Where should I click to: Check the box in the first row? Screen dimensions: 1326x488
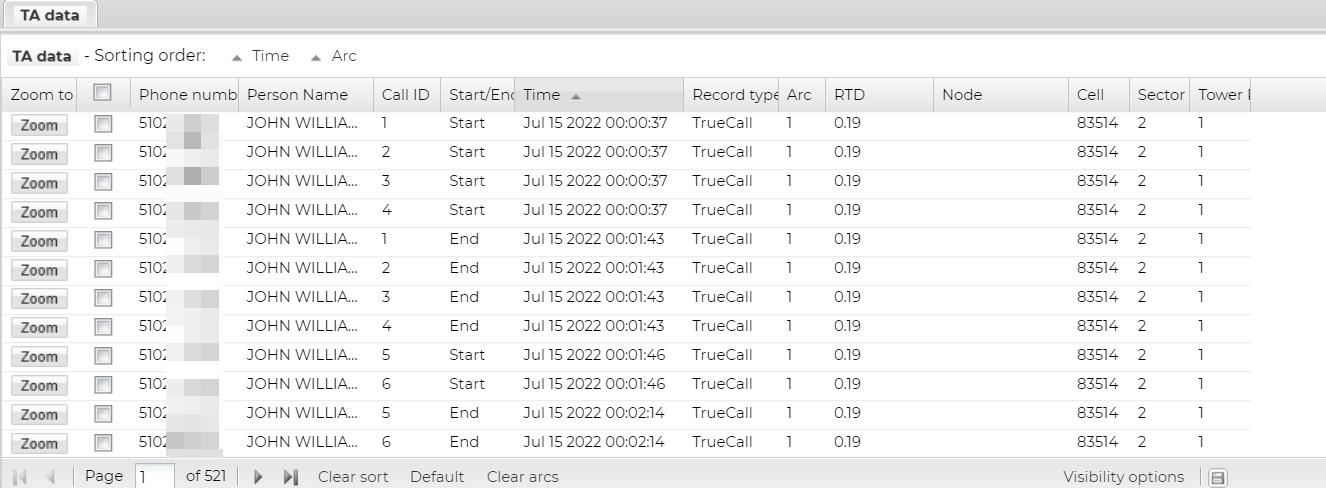coord(102,124)
